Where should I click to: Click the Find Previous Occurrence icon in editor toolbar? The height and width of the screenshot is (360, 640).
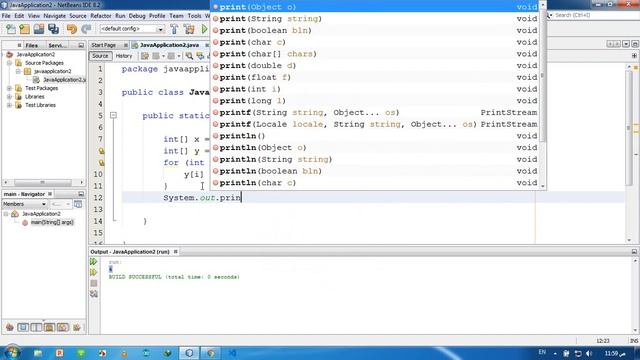pos(200,56)
